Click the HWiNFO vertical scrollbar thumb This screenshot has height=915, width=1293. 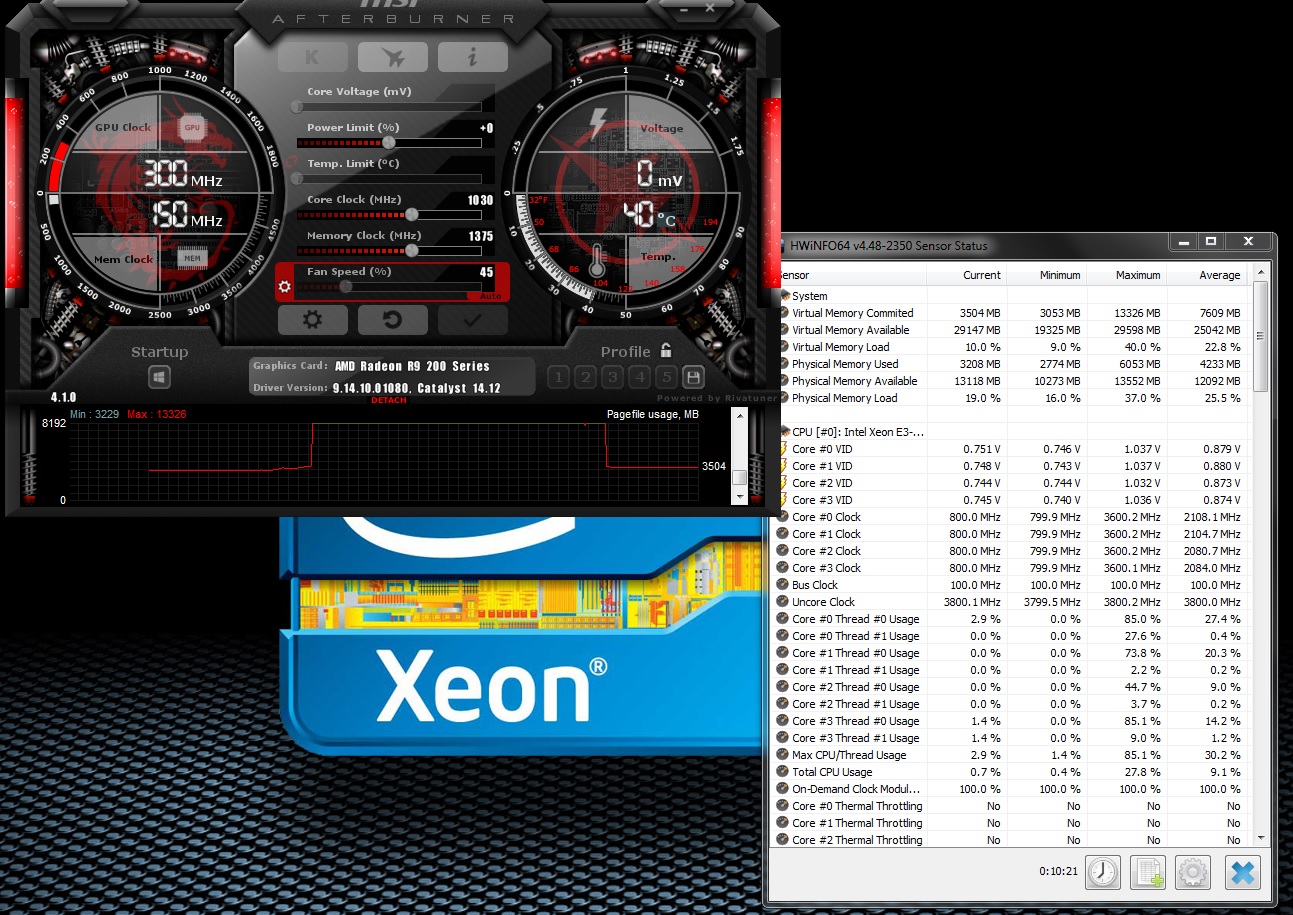(1260, 335)
